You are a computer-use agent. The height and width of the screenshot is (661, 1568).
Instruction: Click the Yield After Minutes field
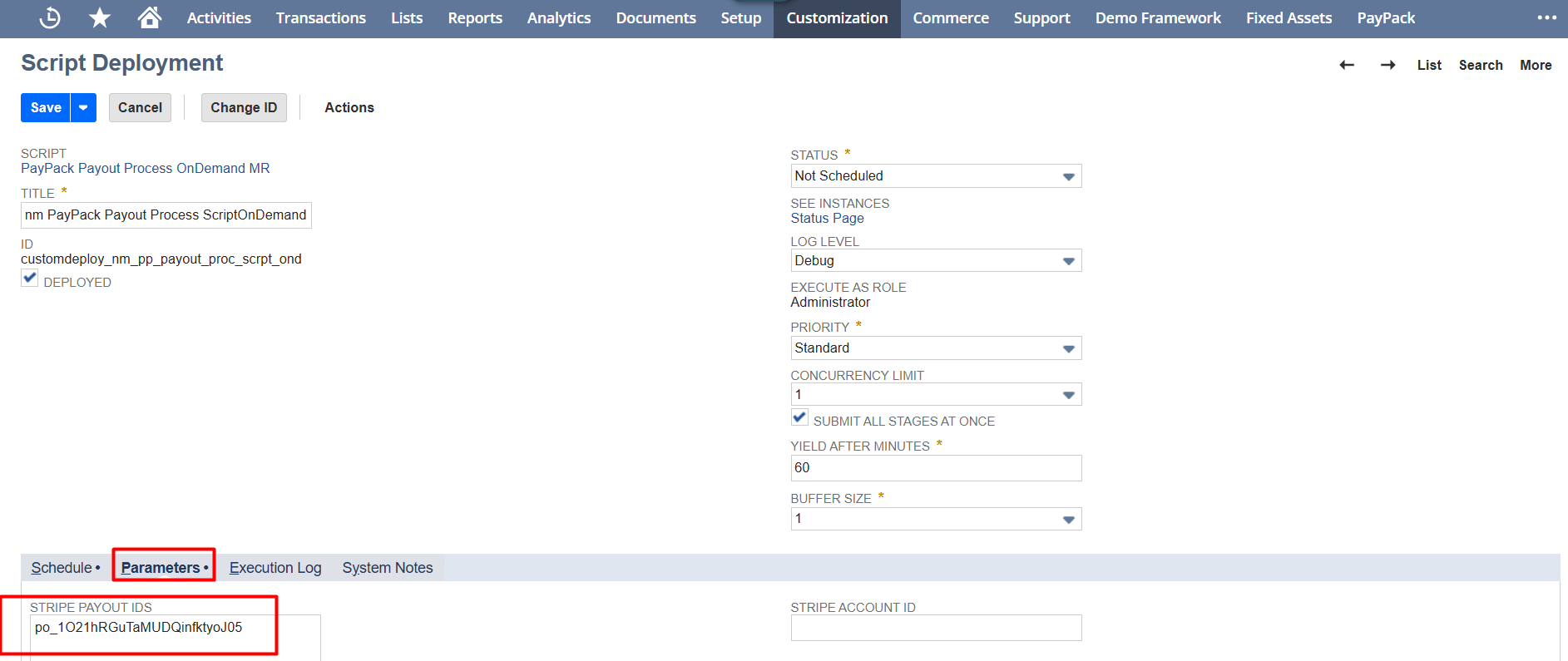tap(936, 468)
